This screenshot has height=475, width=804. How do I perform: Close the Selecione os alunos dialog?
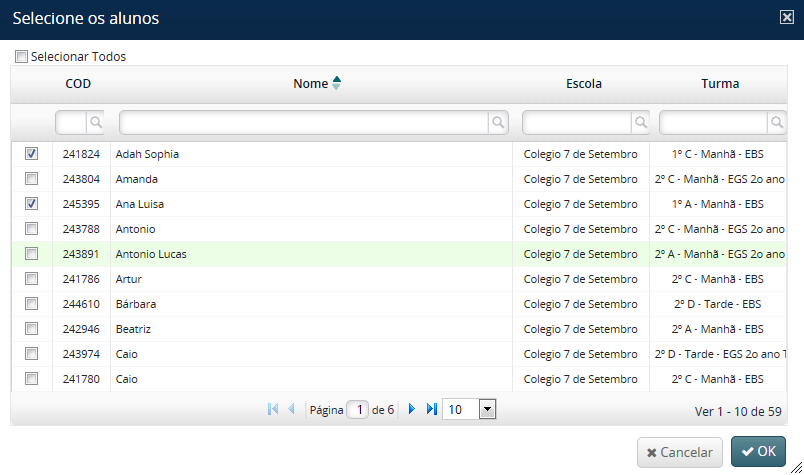(786, 16)
